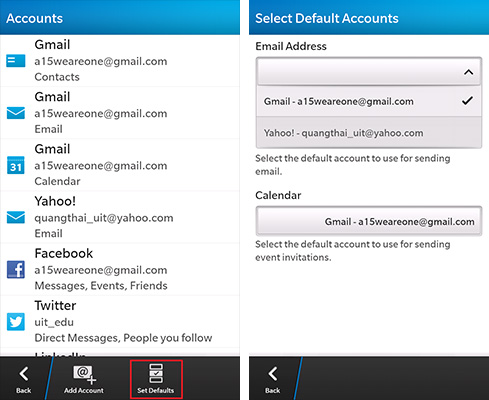The height and width of the screenshot is (400, 489).
Task: Click the empty Email Address dropdown field
Action: [369, 71]
